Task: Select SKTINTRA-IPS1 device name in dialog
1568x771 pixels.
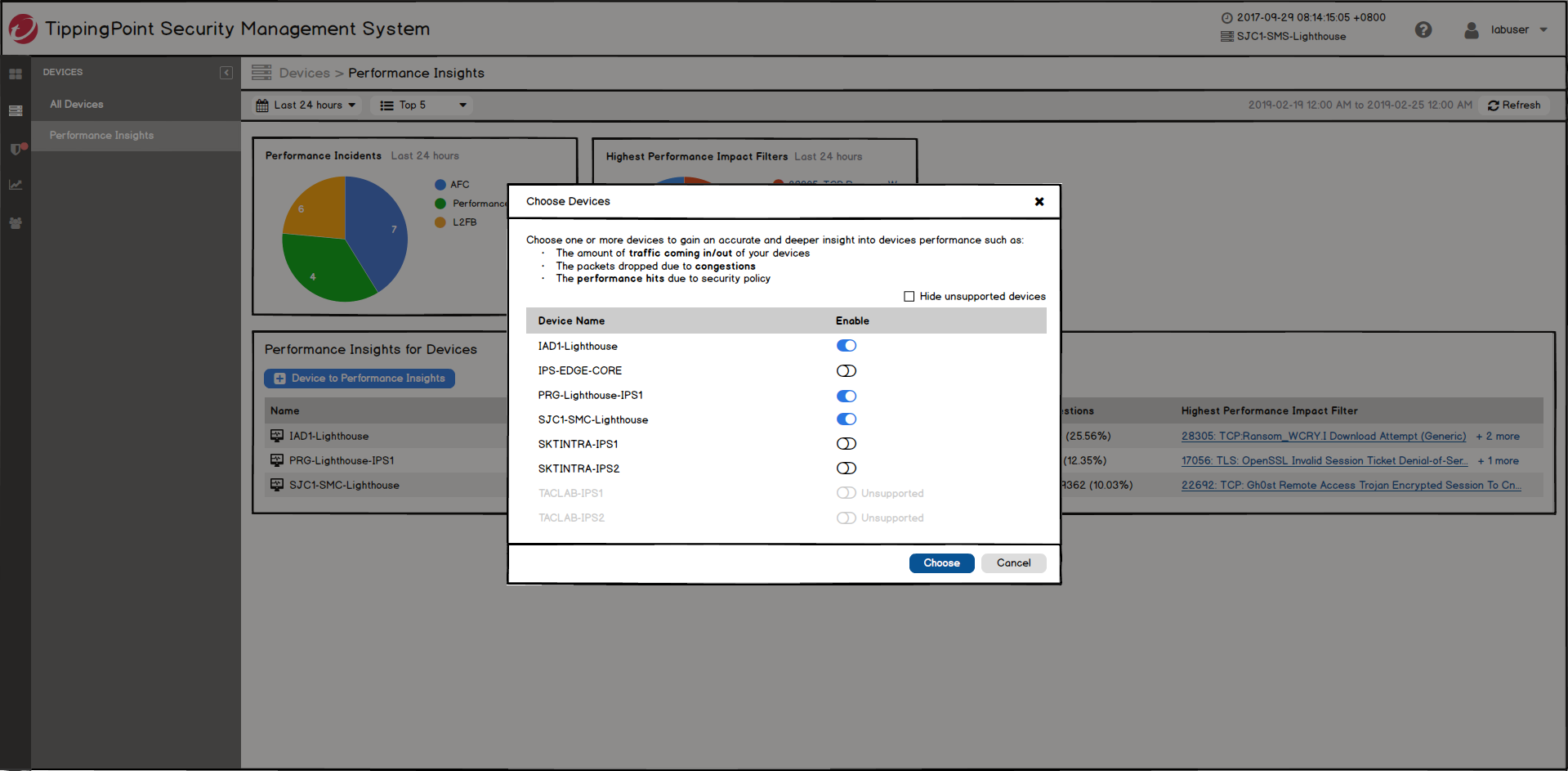Action: (x=578, y=445)
